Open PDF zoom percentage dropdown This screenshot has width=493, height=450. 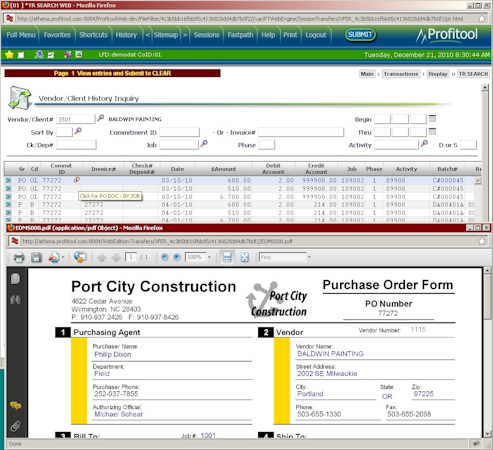coord(209,257)
